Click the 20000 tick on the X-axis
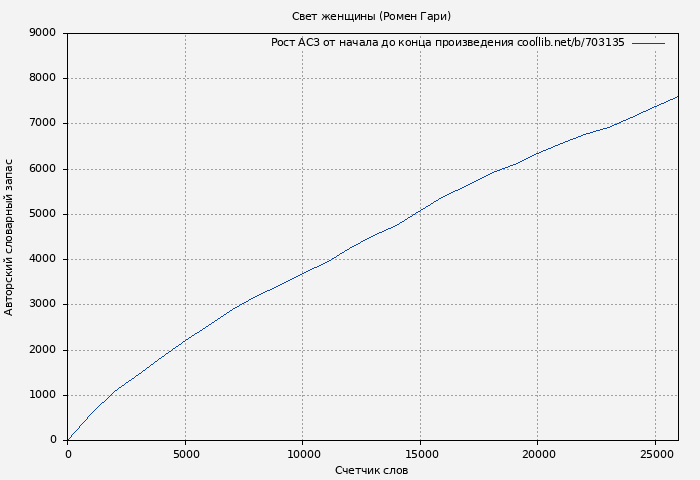Image resolution: width=700 pixels, height=480 pixels. (537, 453)
